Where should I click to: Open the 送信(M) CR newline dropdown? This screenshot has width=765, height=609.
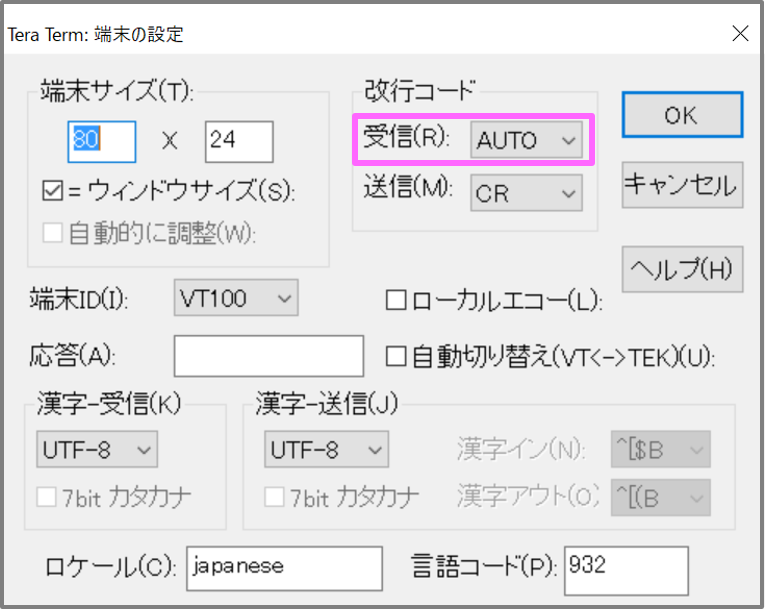[526, 193]
